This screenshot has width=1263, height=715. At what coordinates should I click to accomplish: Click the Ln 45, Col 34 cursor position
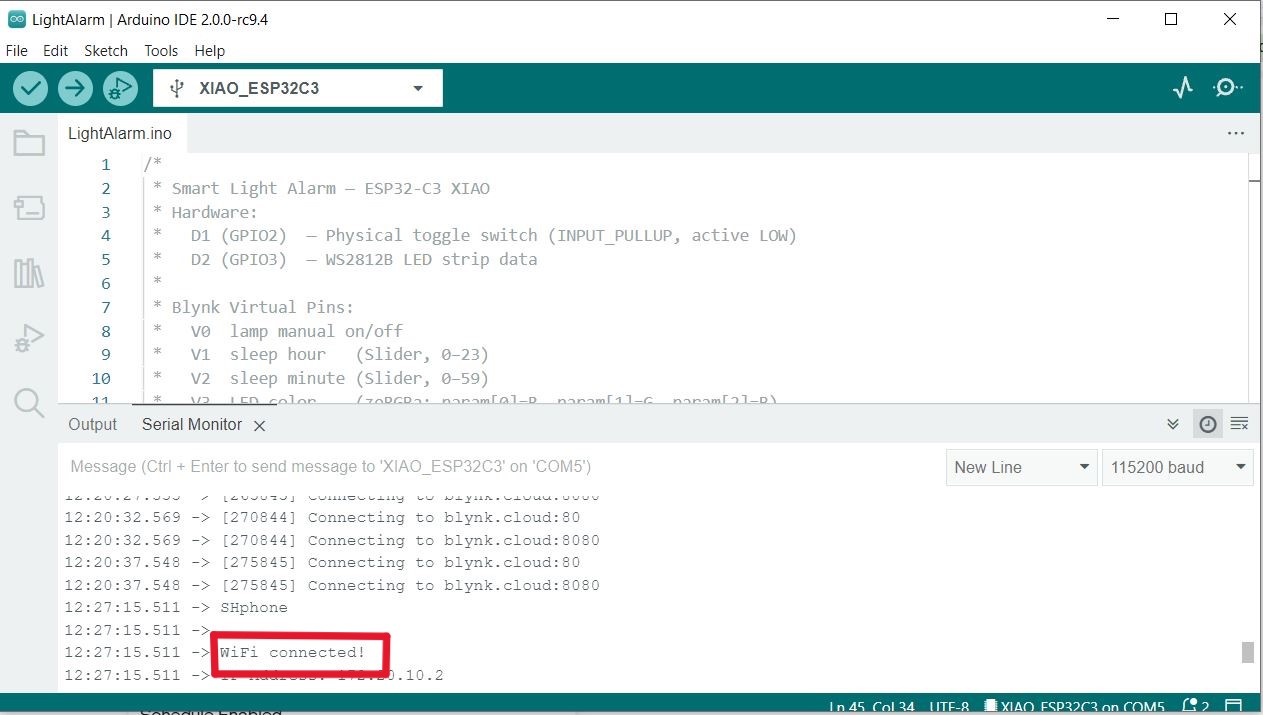(872, 707)
